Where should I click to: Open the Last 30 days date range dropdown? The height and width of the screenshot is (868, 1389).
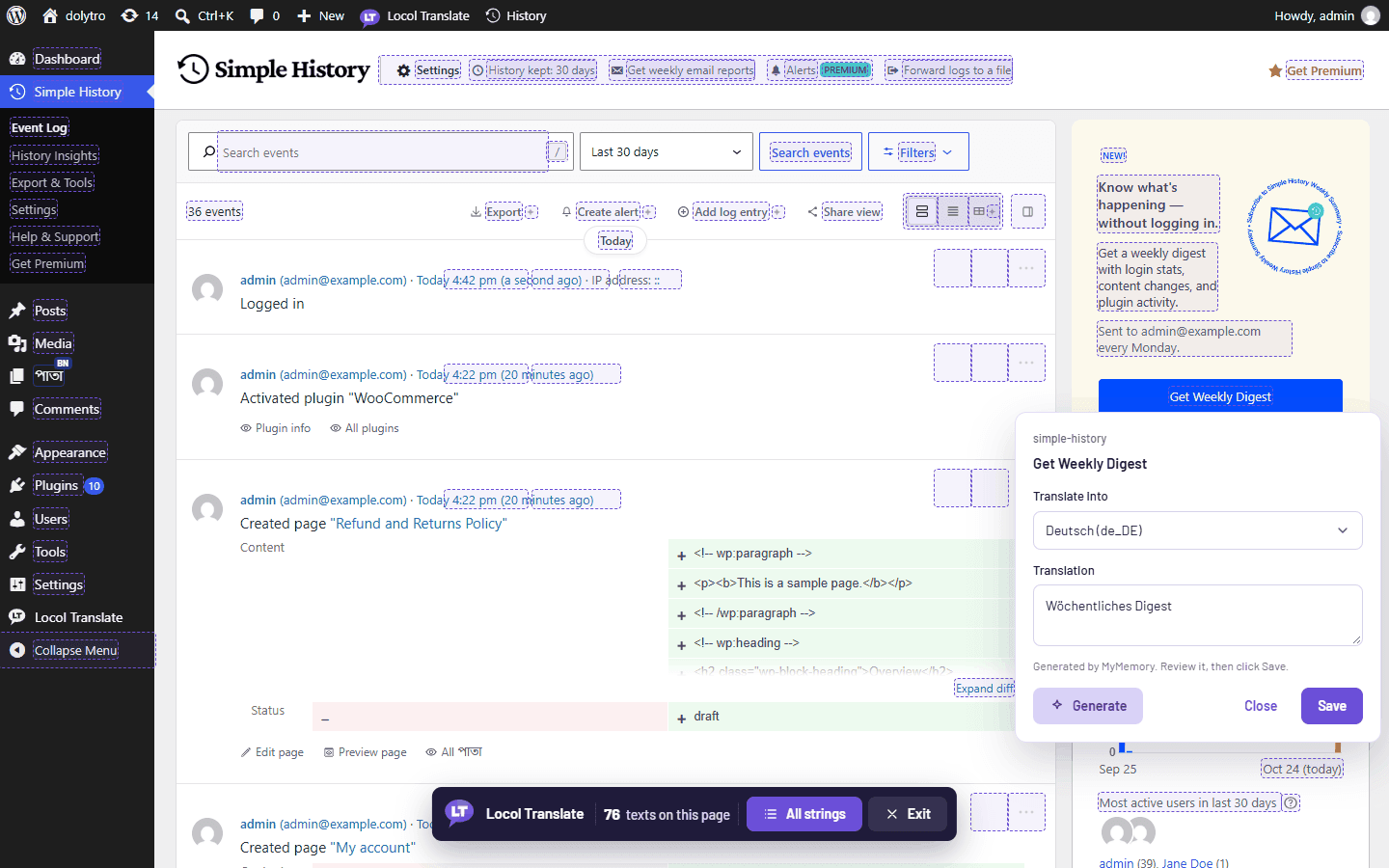(x=667, y=151)
